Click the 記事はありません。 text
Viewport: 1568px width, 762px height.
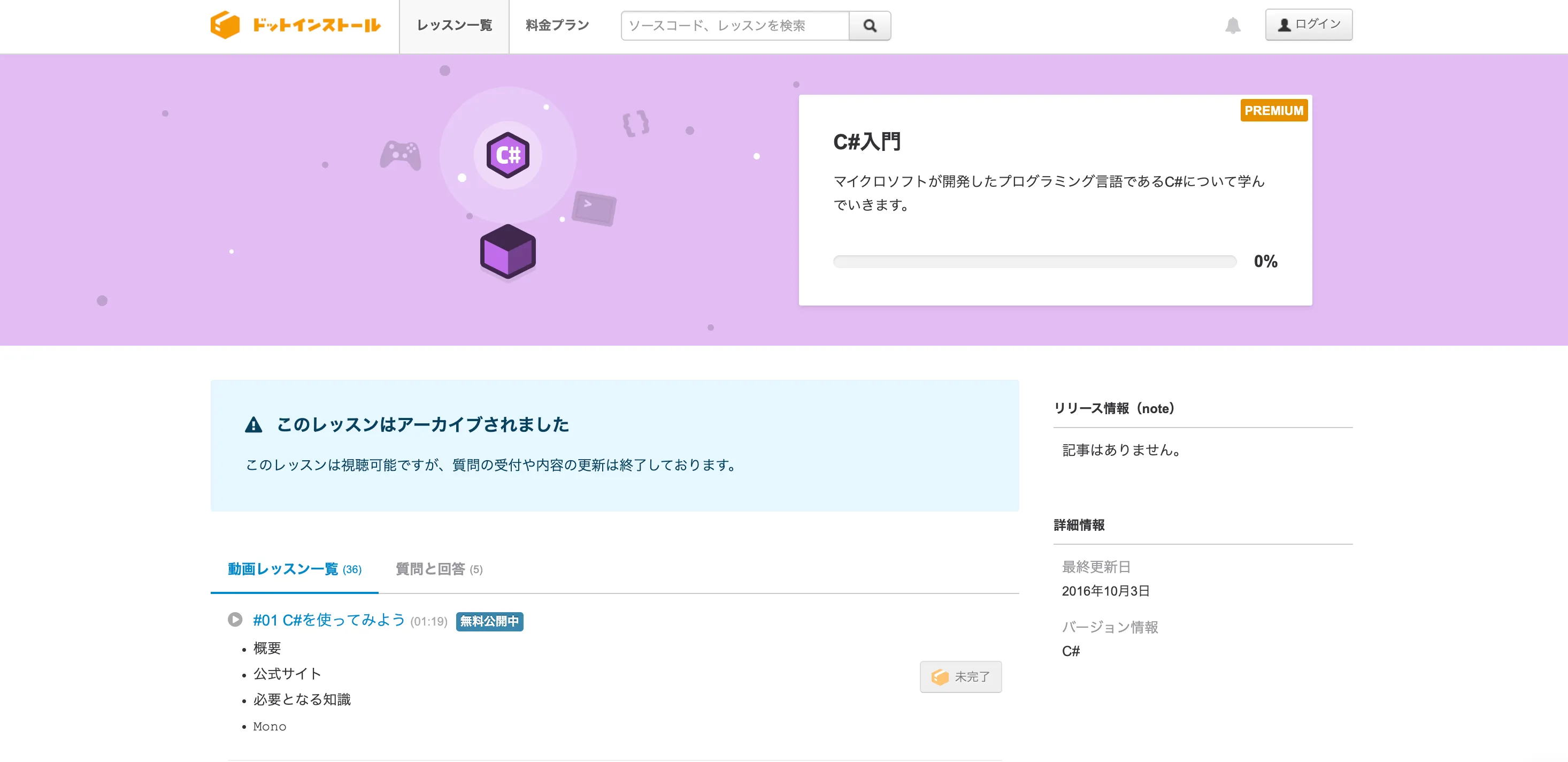coord(1121,450)
